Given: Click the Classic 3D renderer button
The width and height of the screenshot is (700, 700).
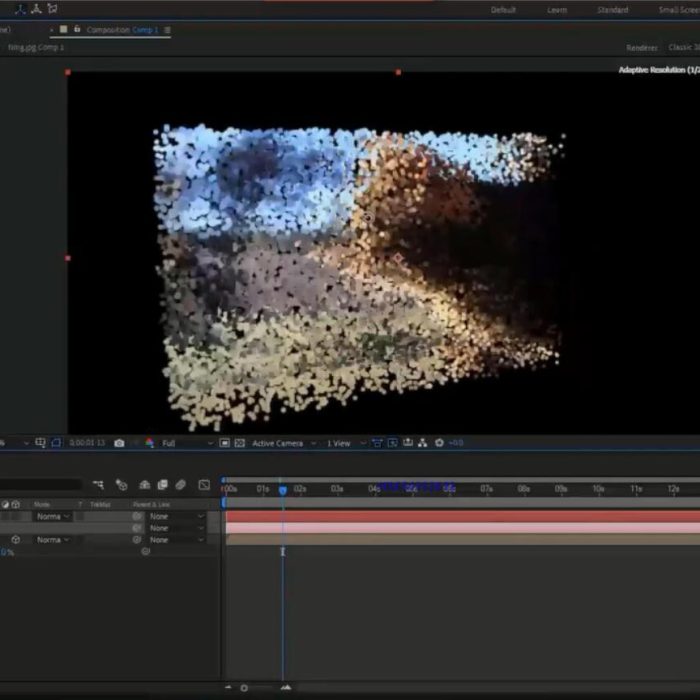Looking at the screenshot, I should [x=683, y=47].
